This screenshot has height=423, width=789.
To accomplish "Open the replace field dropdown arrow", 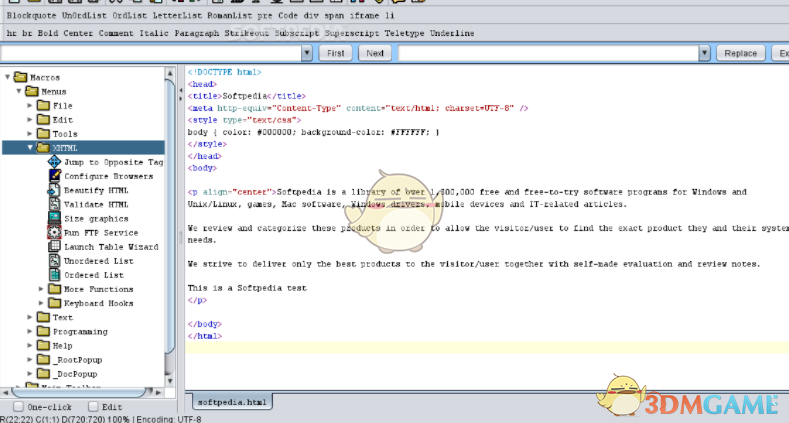I will [706, 53].
